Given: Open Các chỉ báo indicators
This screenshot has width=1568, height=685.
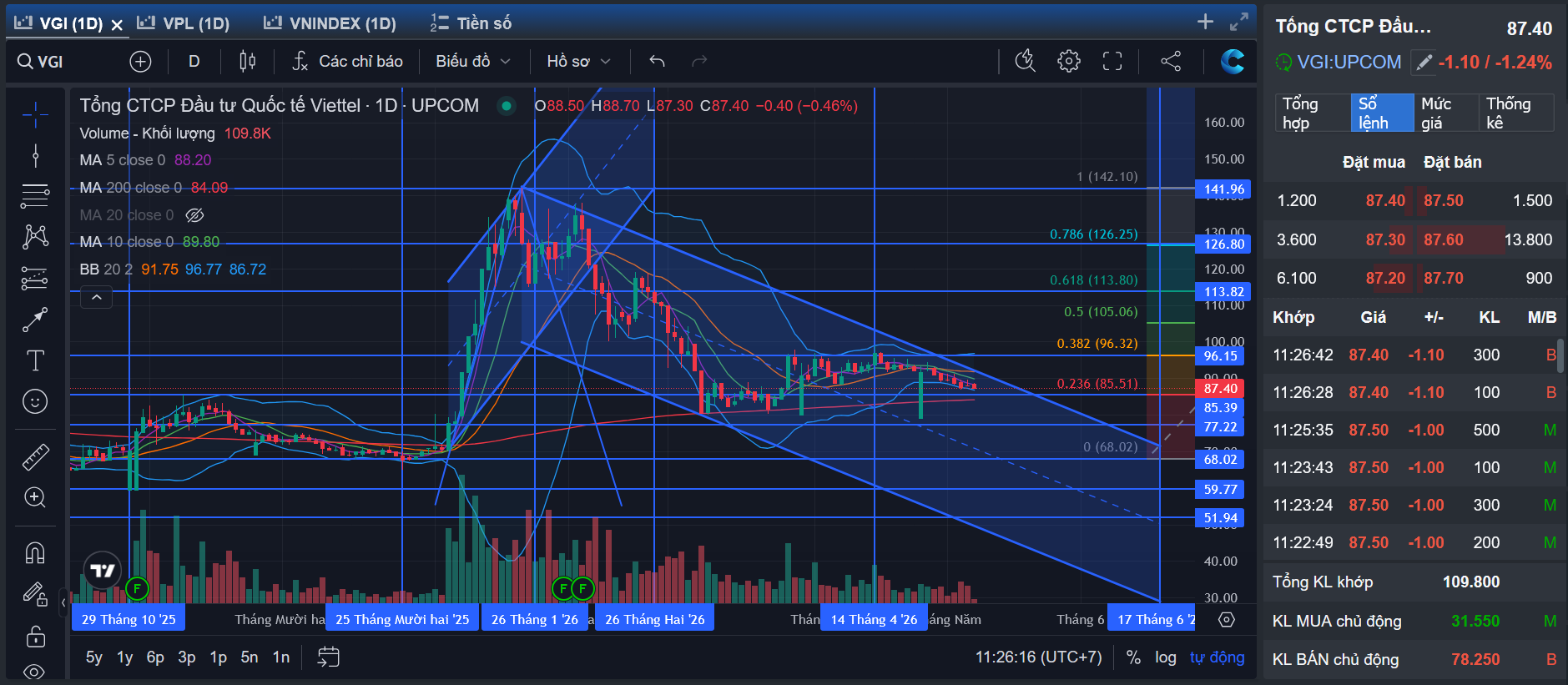Looking at the screenshot, I should [348, 61].
